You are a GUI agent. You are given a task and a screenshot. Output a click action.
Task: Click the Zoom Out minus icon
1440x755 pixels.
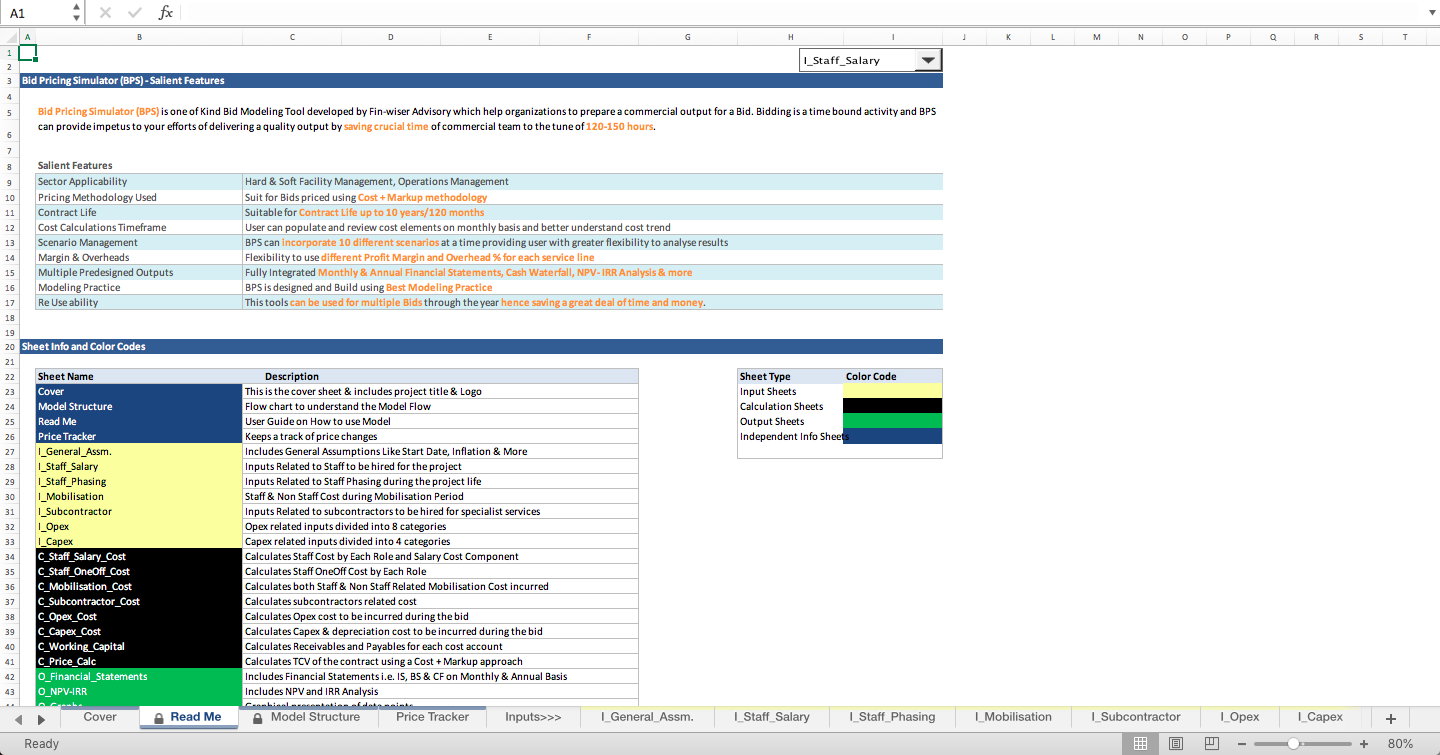click(x=1242, y=744)
